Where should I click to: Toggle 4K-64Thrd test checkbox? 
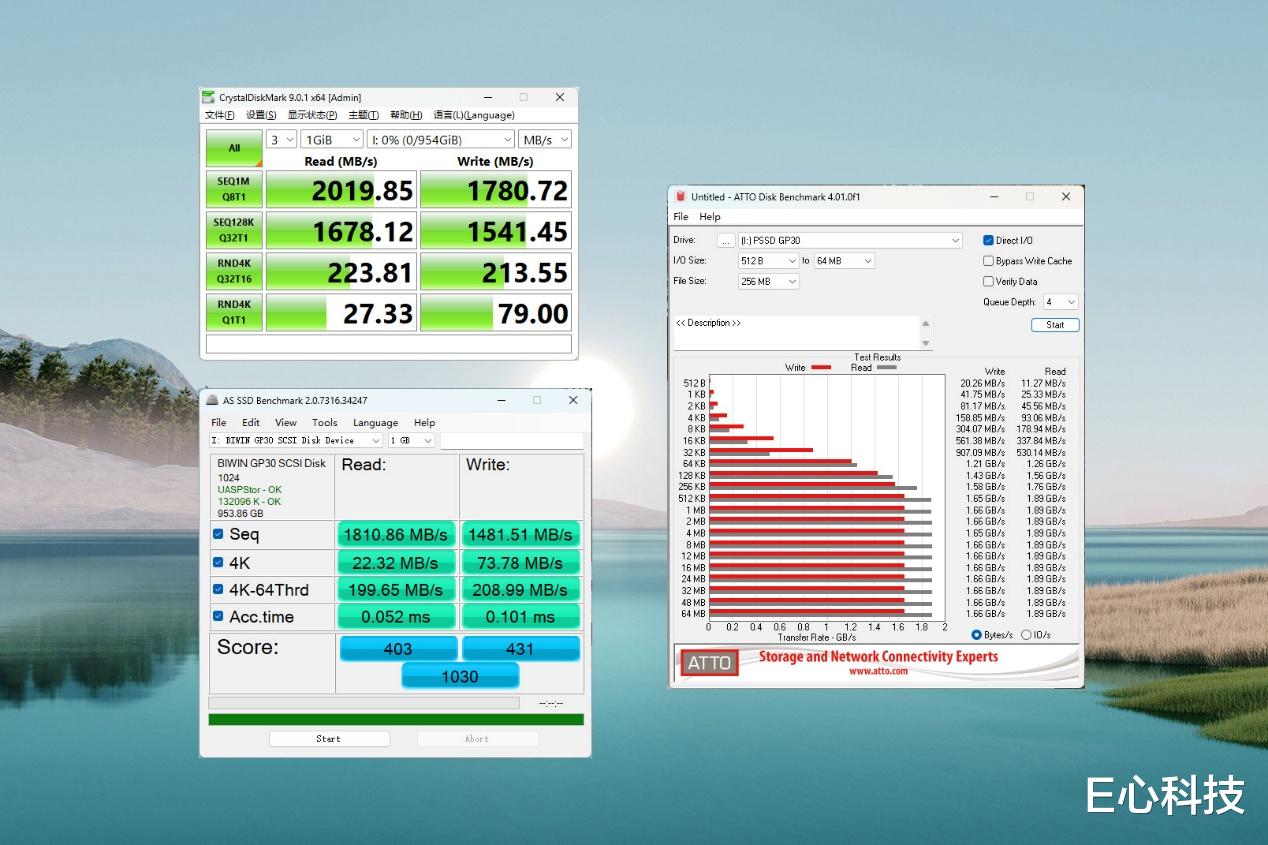pyautogui.click(x=218, y=589)
